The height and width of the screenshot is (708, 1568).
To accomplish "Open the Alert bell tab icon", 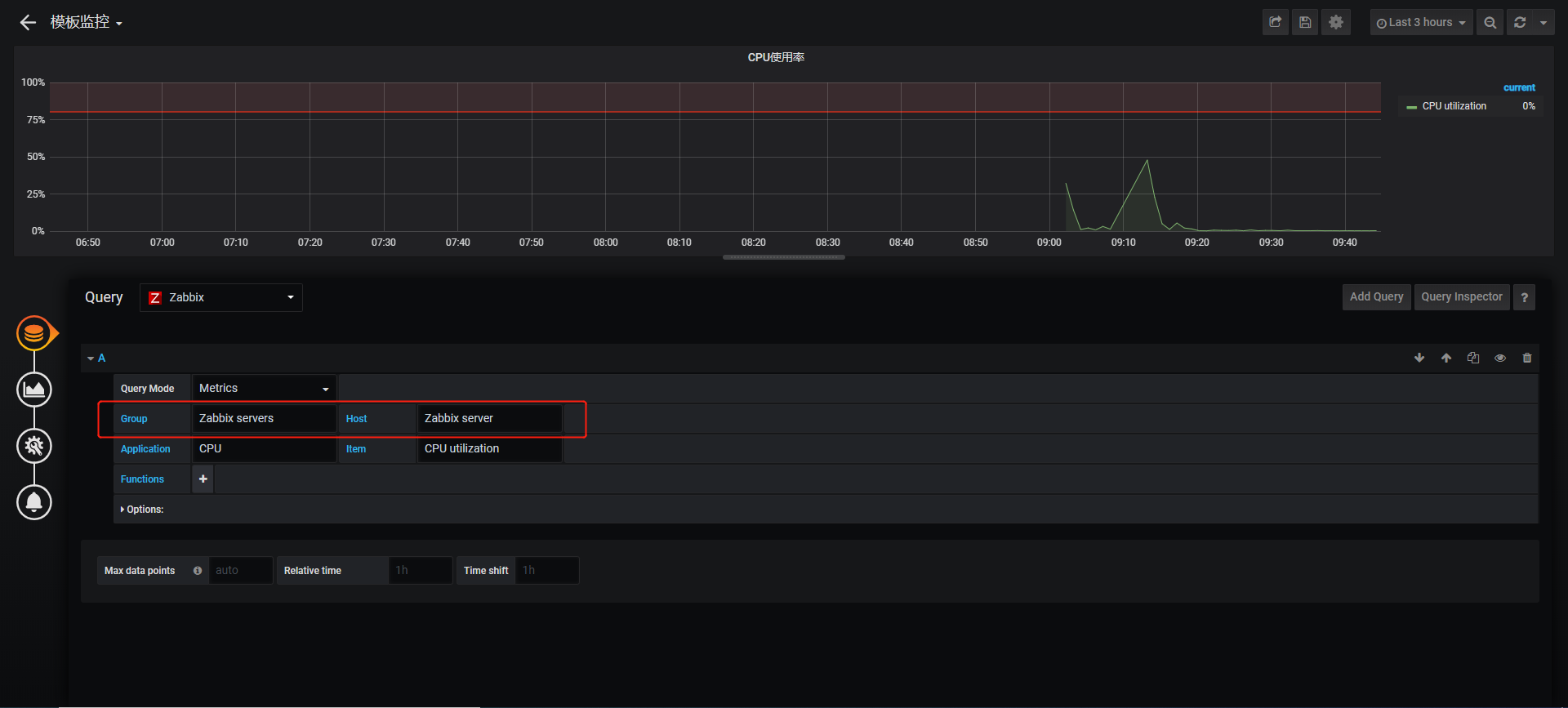I will [34, 502].
